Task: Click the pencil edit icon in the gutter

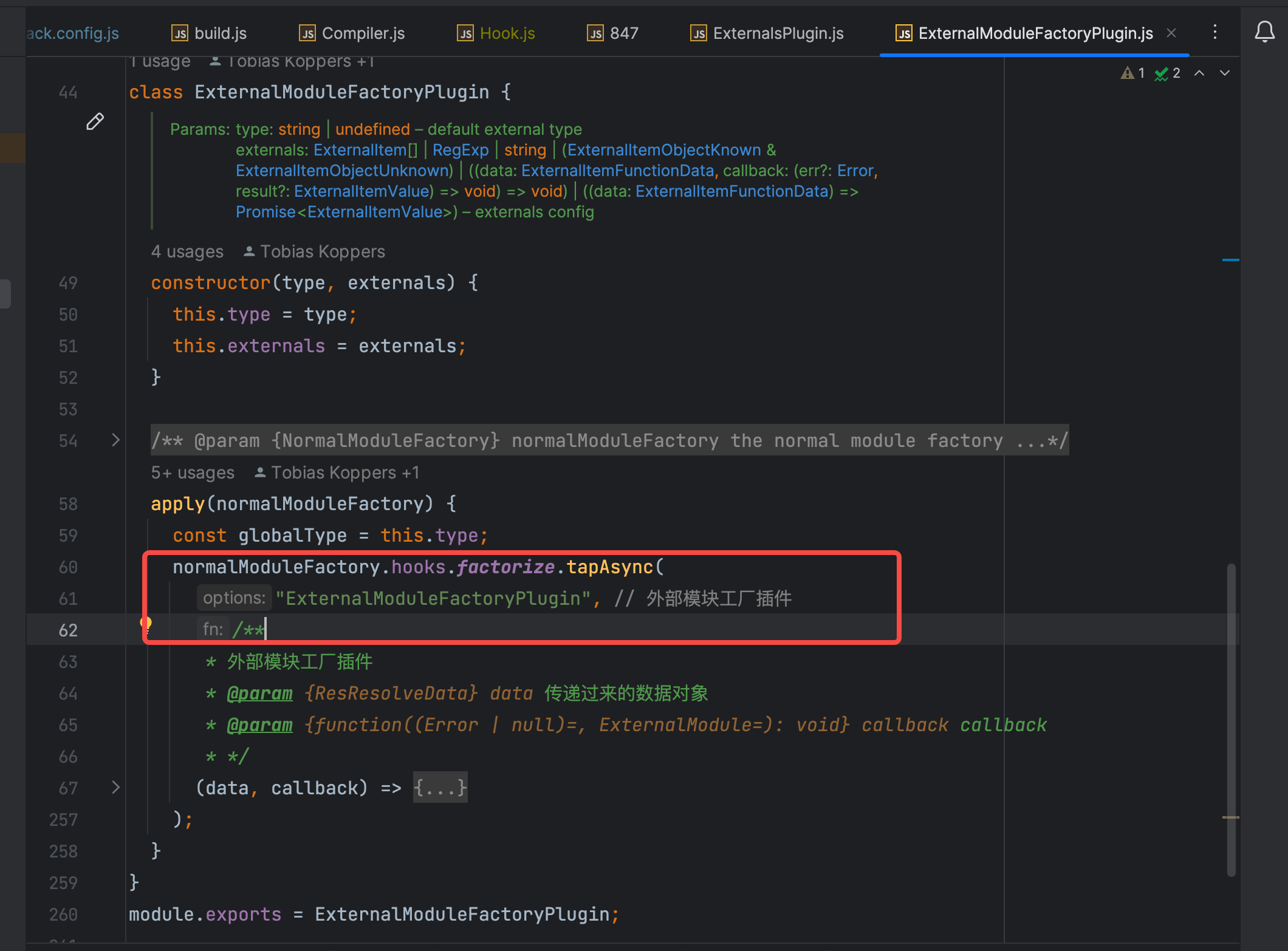Action: tap(95, 122)
